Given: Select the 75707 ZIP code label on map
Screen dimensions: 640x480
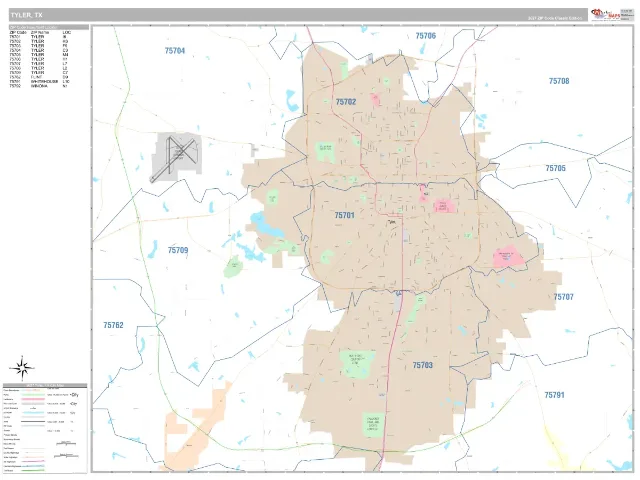Looking at the screenshot, I should [563, 297].
